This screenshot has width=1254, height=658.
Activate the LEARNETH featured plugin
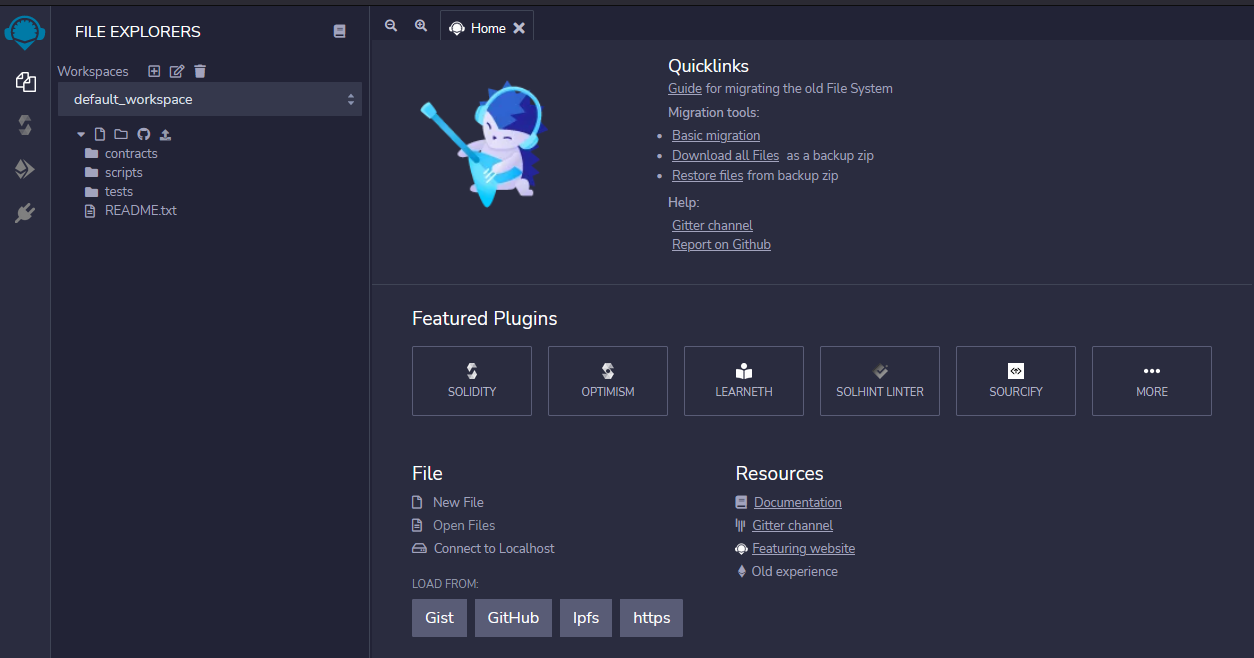tap(744, 381)
